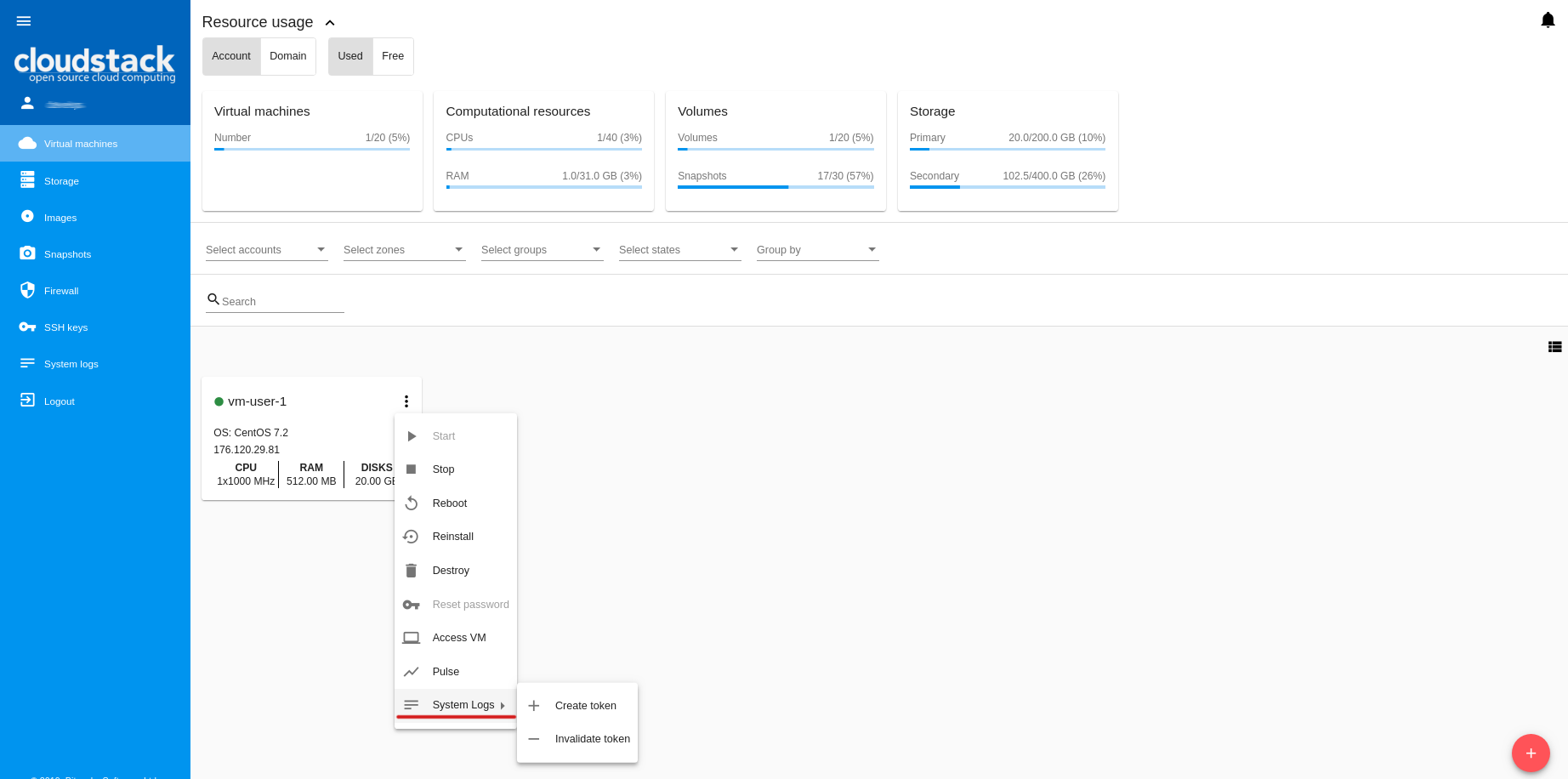The image size is (1568, 779).
Task: Click the Secondary storage usage bar
Action: [x=1008, y=187]
